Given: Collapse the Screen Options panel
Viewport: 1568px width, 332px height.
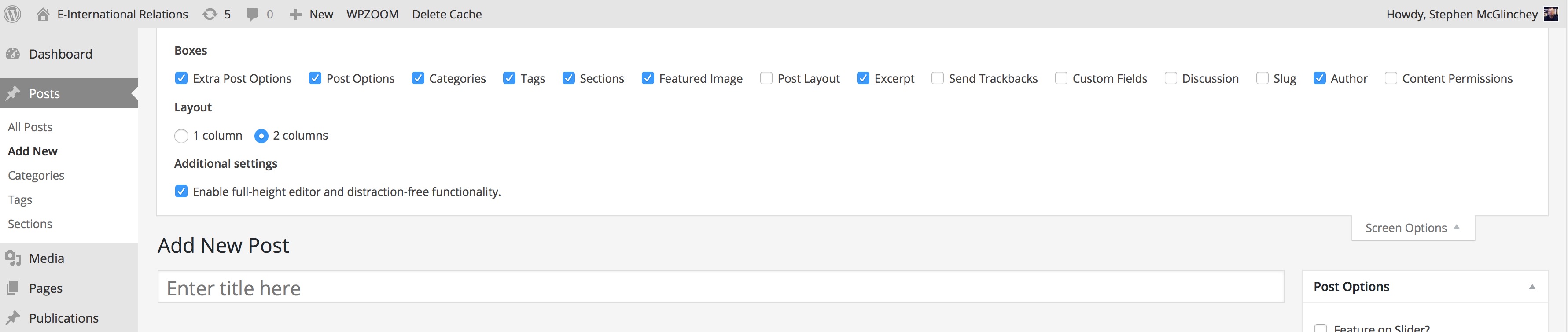Looking at the screenshot, I should (x=1412, y=228).
